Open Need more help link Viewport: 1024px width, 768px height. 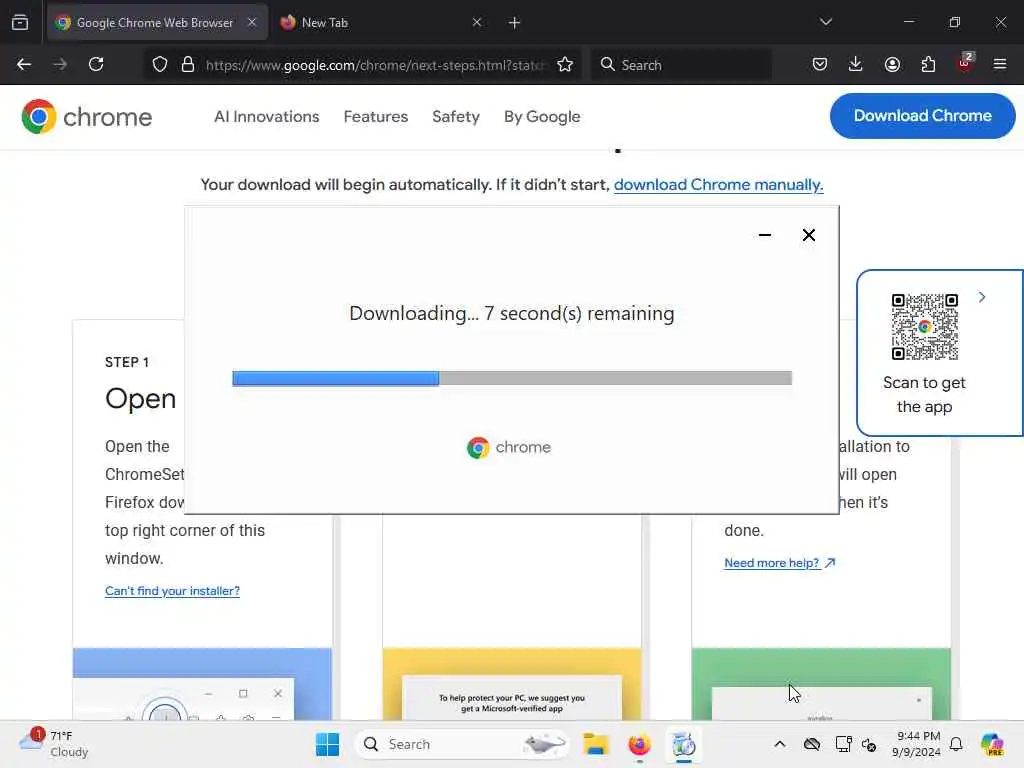780,563
